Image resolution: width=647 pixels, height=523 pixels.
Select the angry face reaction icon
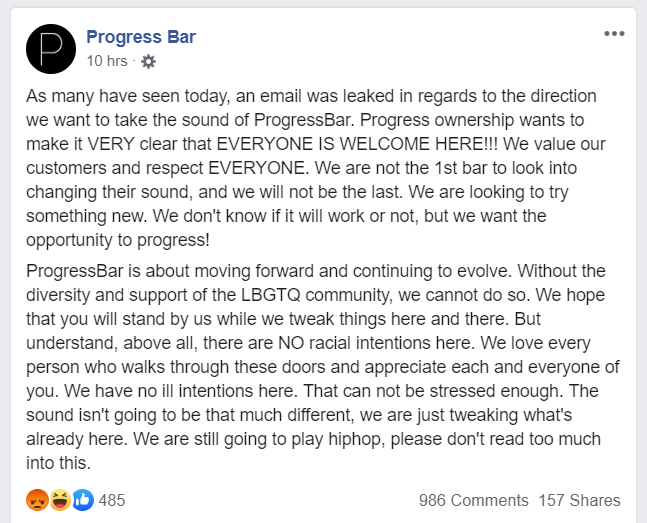(x=37, y=500)
